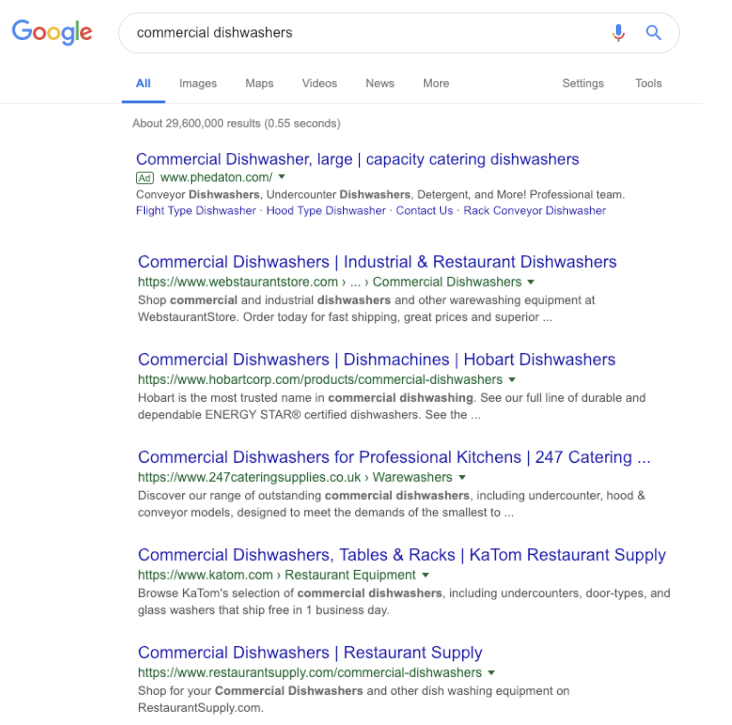Switch to the Maps tab
732x725 pixels.
[x=259, y=84]
